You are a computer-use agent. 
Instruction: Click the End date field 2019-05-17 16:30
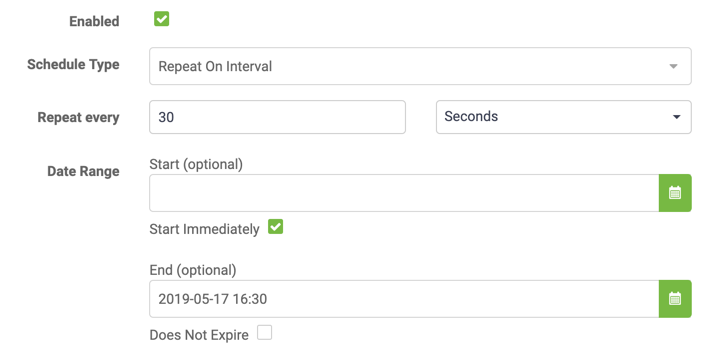point(404,299)
